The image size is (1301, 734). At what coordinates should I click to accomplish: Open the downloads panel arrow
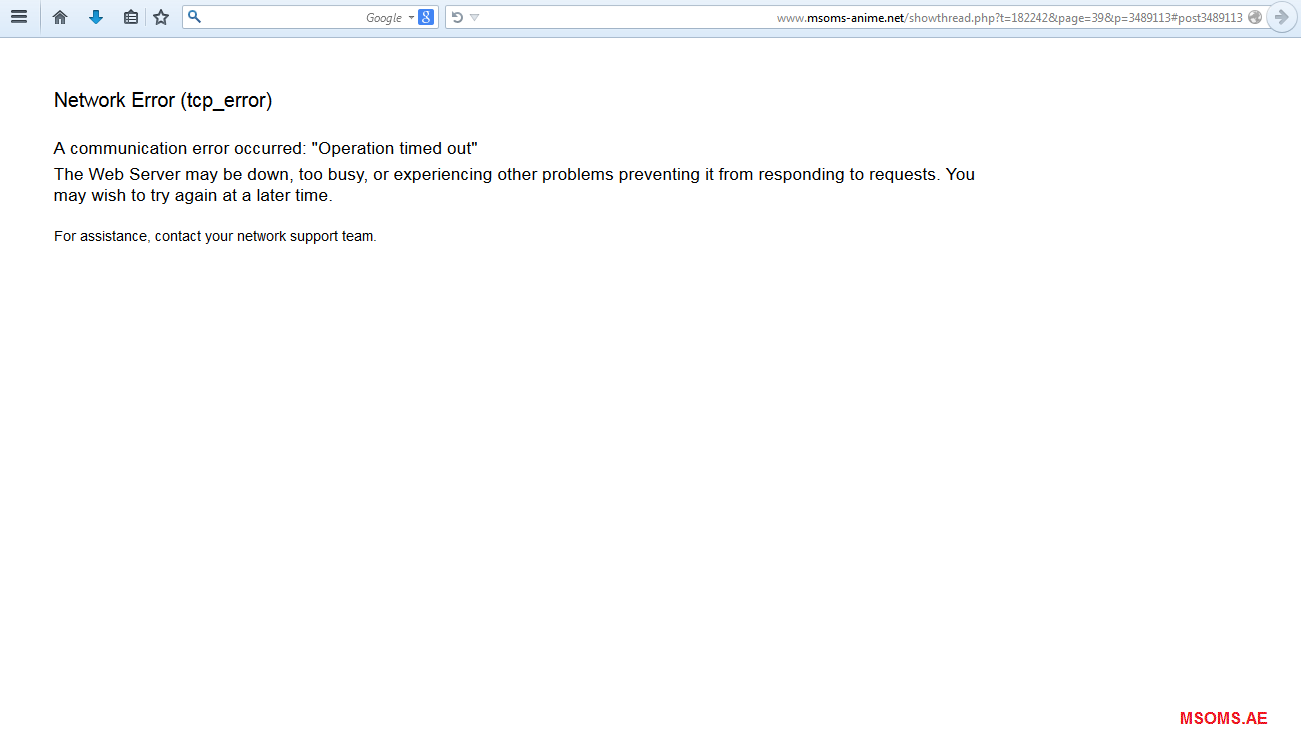pyautogui.click(x=96, y=17)
